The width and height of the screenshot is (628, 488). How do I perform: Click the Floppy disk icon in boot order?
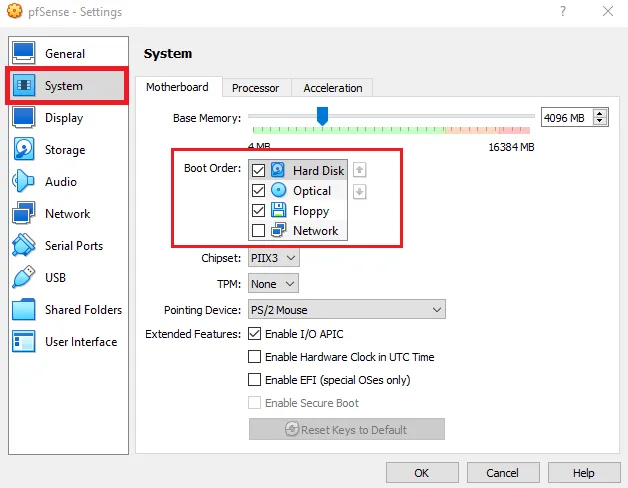(278, 210)
